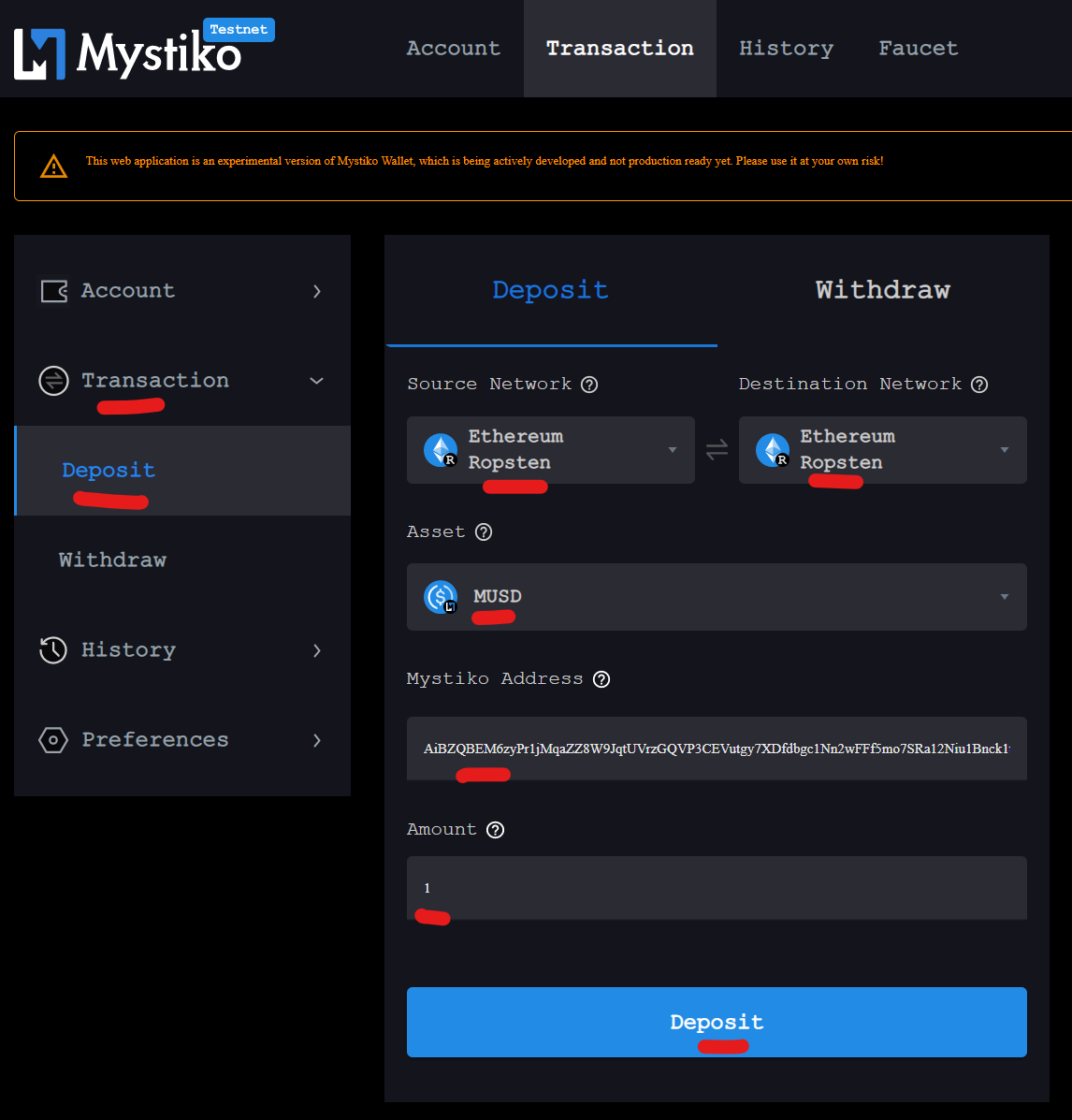Click the Source Network Ethereum logo

441,450
